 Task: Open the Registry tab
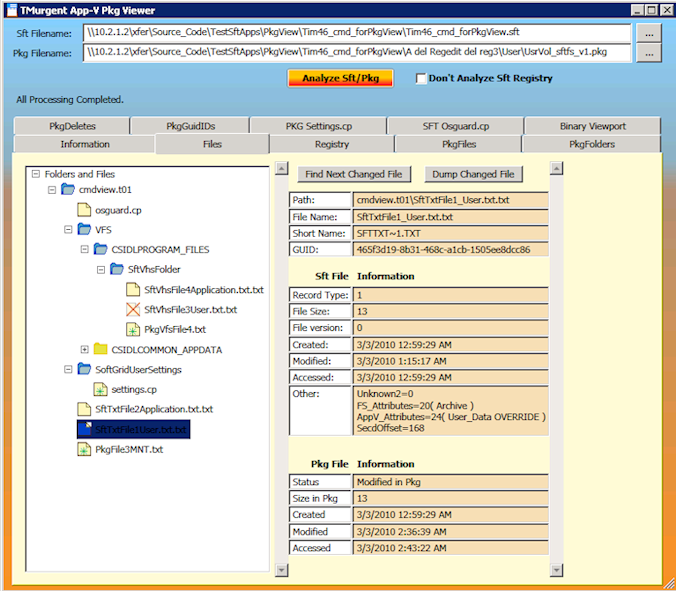pyautogui.click(x=332, y=144)
